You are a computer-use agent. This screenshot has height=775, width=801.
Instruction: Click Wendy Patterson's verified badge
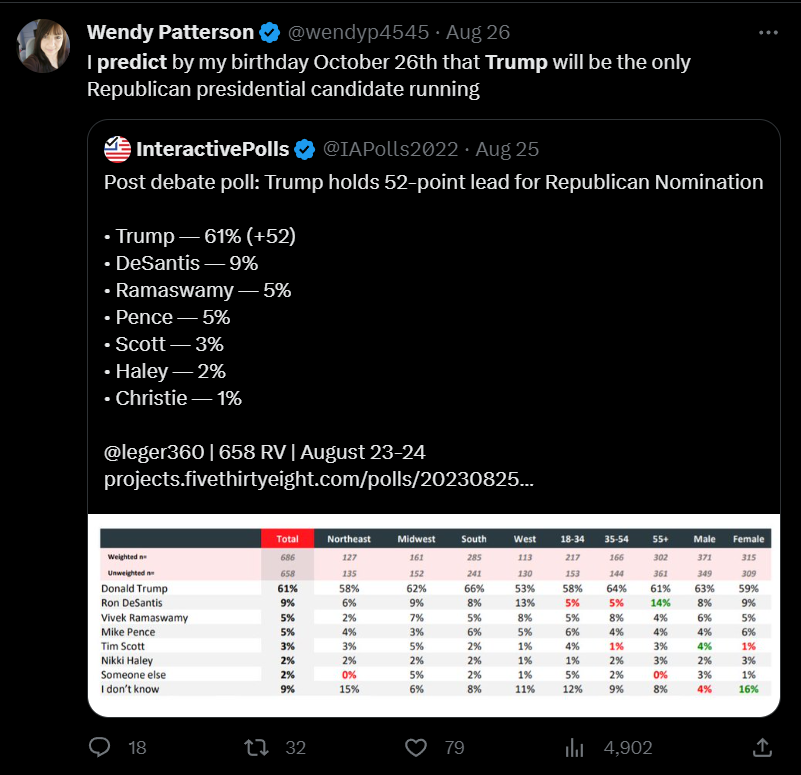(270, 33)
